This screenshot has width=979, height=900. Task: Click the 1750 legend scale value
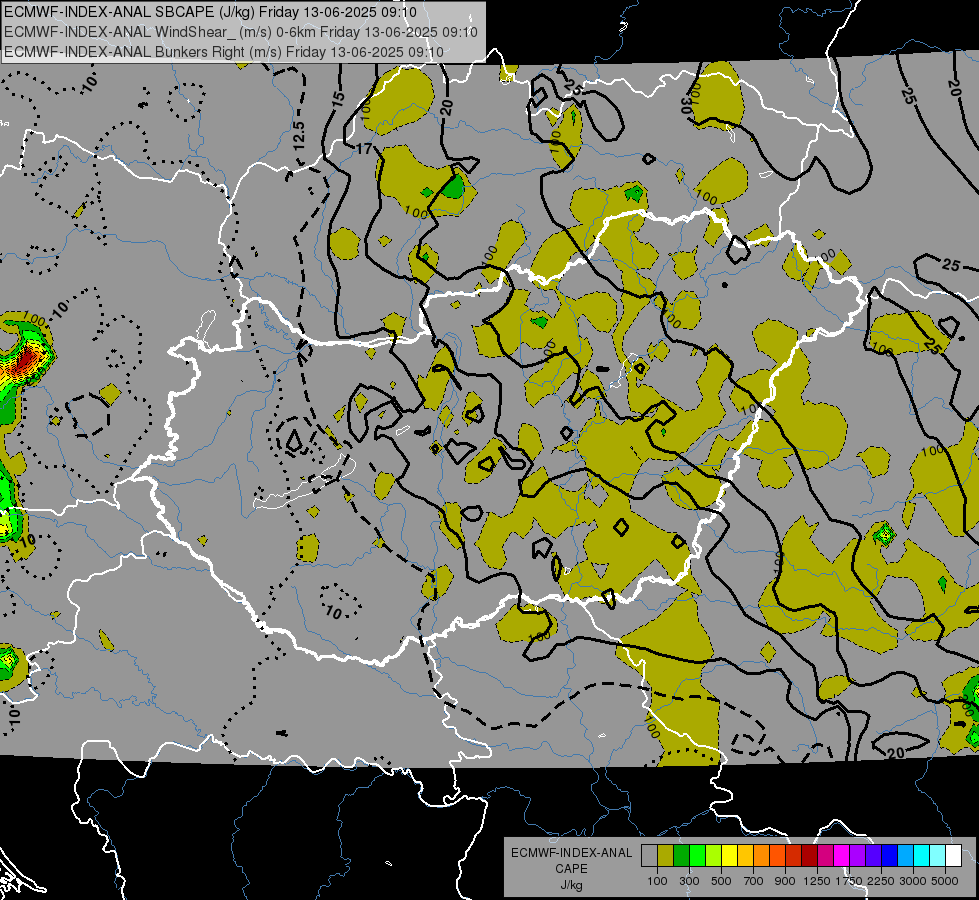click(849, 881)
